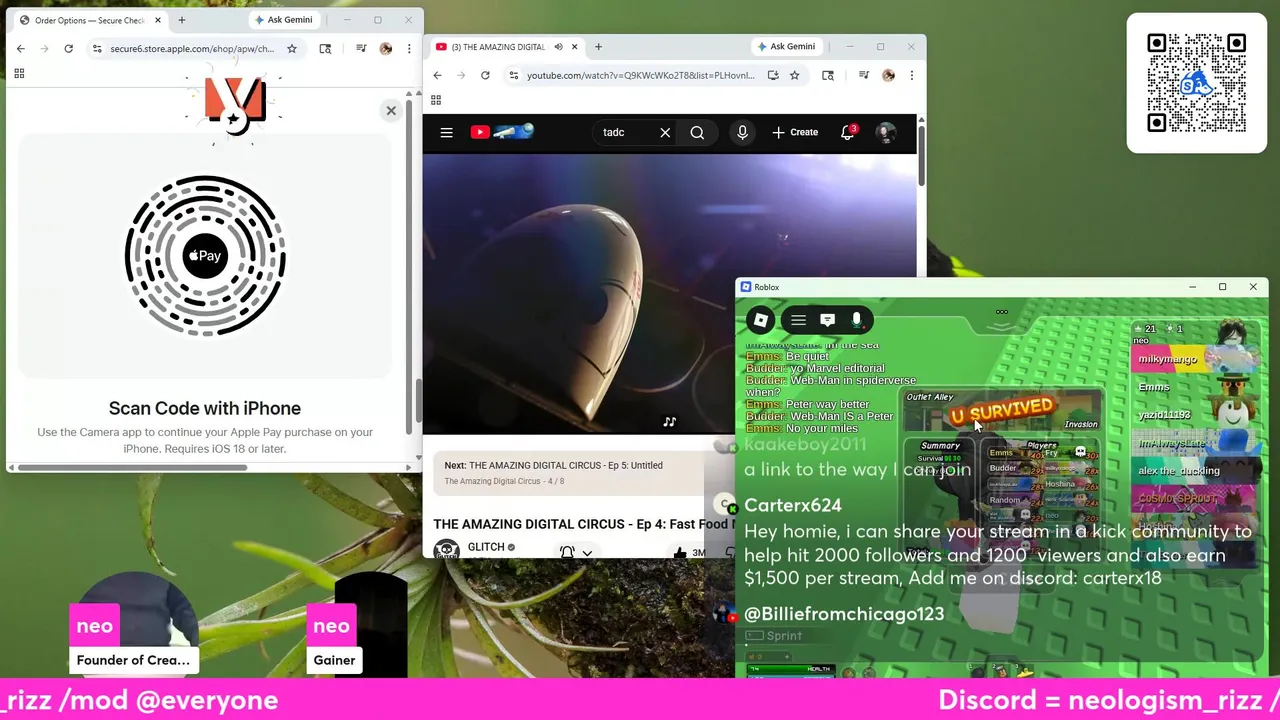Viewport: 1280px width, 720px height.
Task: Open the Roblox logo menu button
Action: [x=761, y=320]
